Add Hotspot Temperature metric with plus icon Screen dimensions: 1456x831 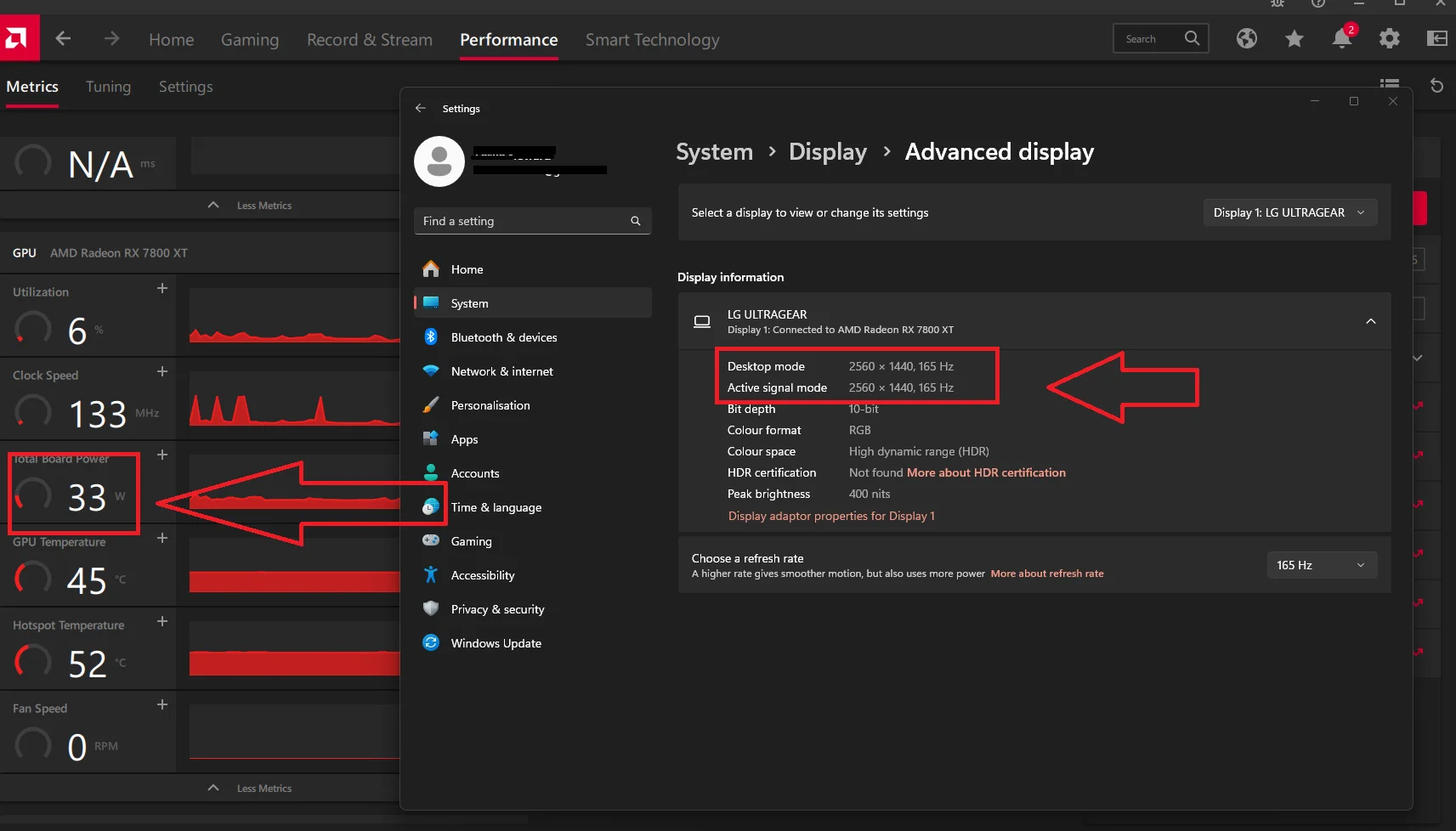click(x=162, y=621)
